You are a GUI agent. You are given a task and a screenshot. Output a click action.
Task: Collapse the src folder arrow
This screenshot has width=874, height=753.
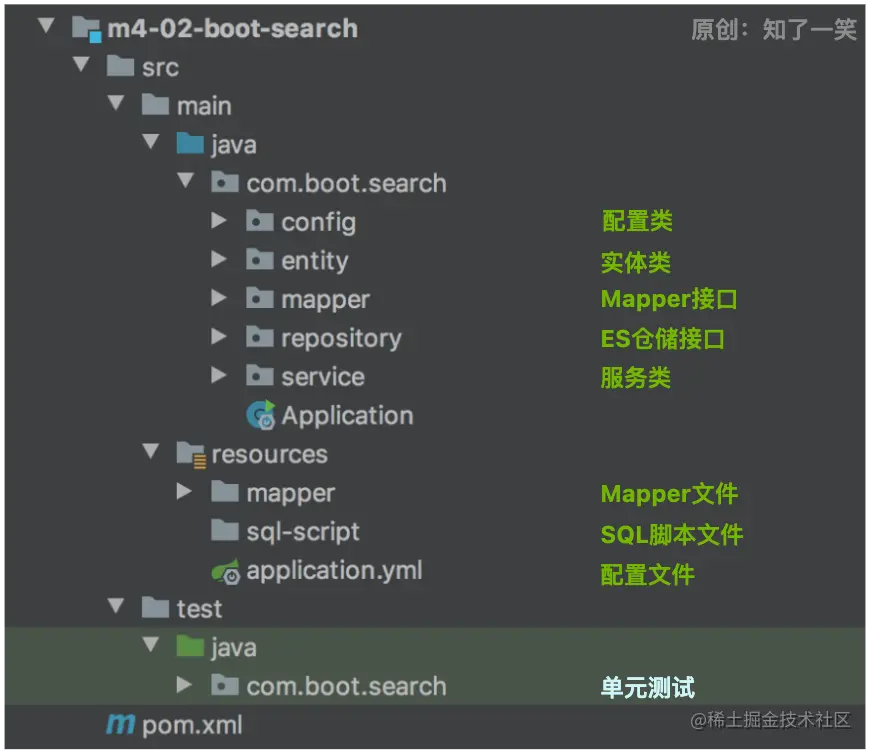(81, 64)
